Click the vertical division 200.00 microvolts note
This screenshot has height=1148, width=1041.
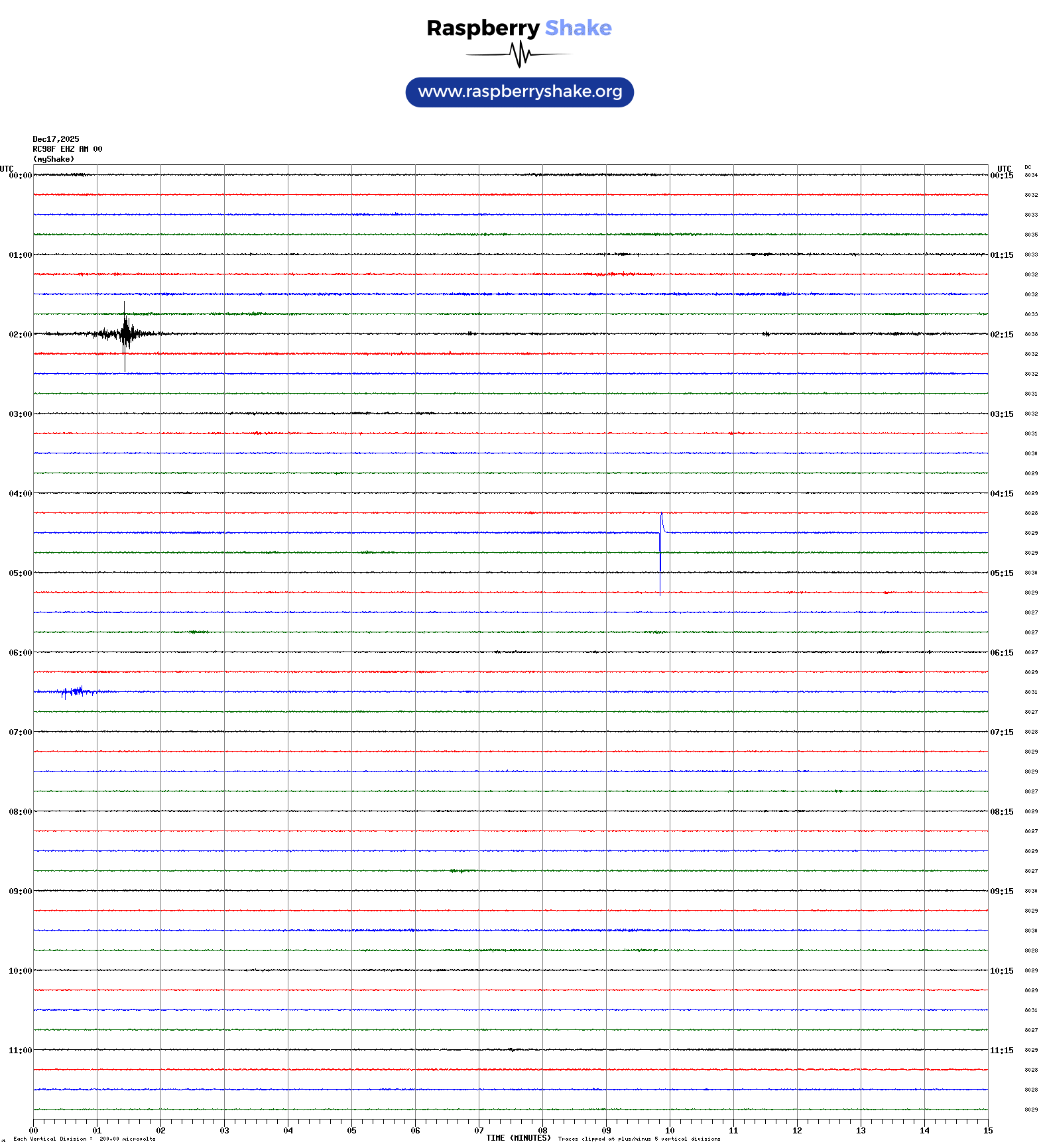point(84,1139)
